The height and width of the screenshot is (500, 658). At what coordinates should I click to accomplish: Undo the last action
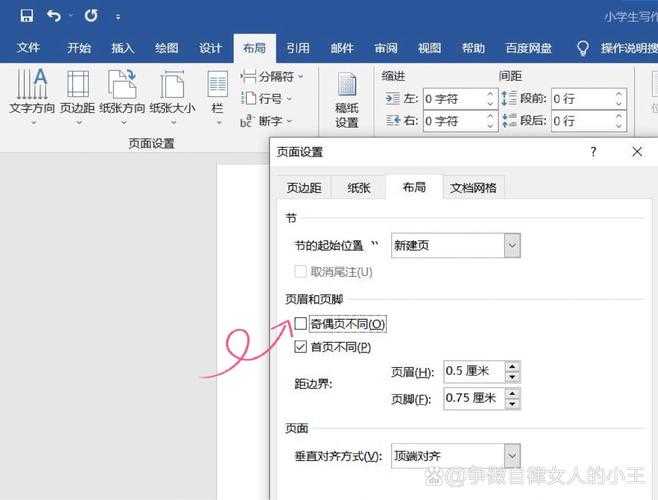pos(54,16)
